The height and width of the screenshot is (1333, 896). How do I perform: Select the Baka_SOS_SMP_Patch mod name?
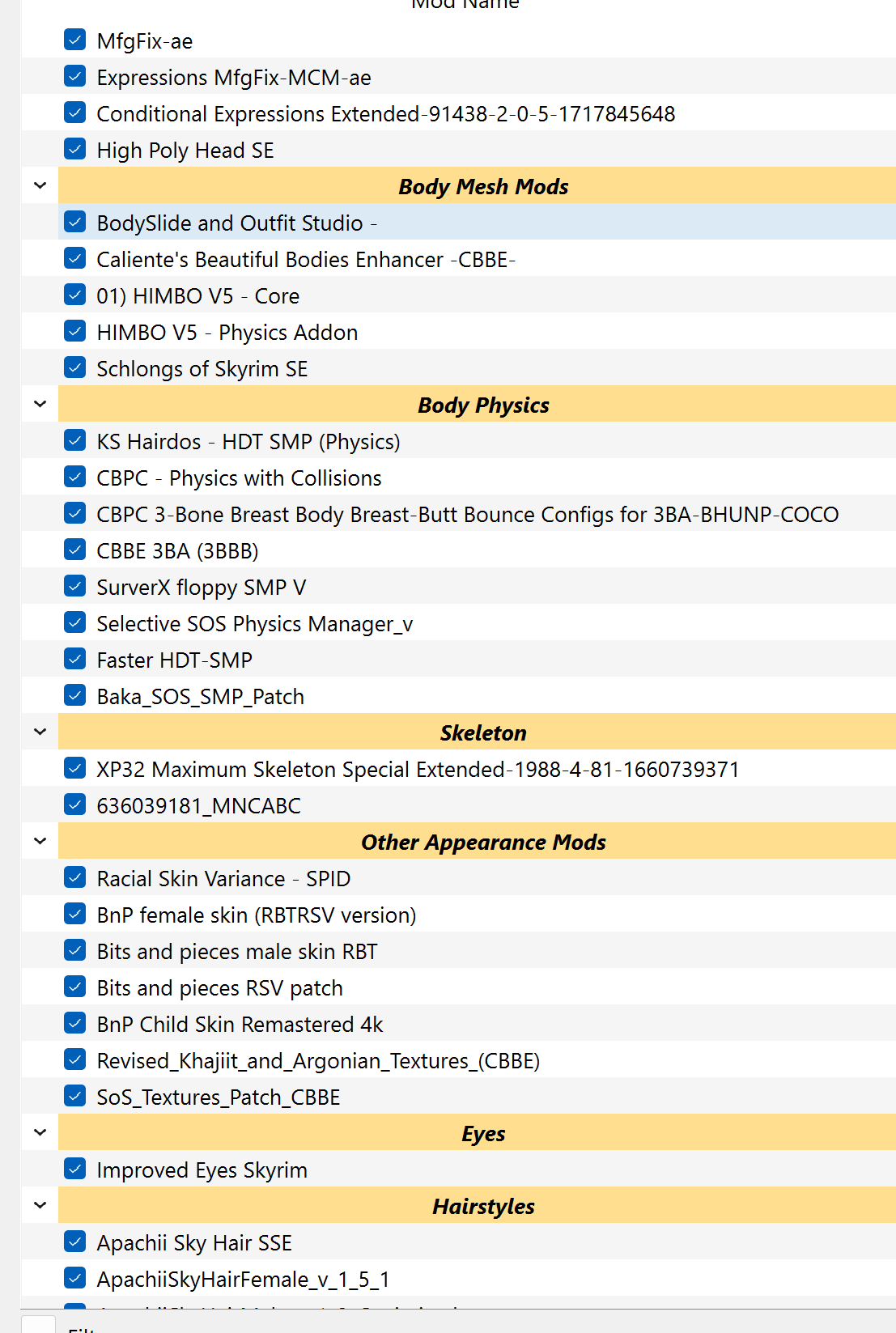coord(201,697)
